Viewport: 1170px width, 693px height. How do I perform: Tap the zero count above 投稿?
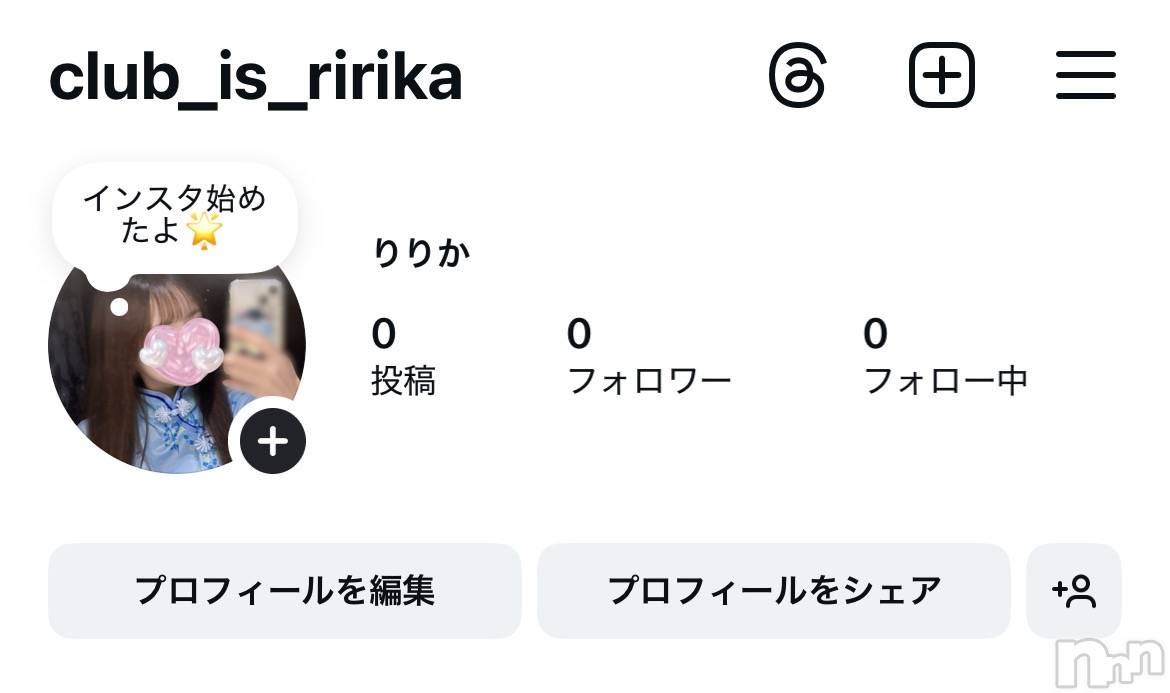(383, 334)
